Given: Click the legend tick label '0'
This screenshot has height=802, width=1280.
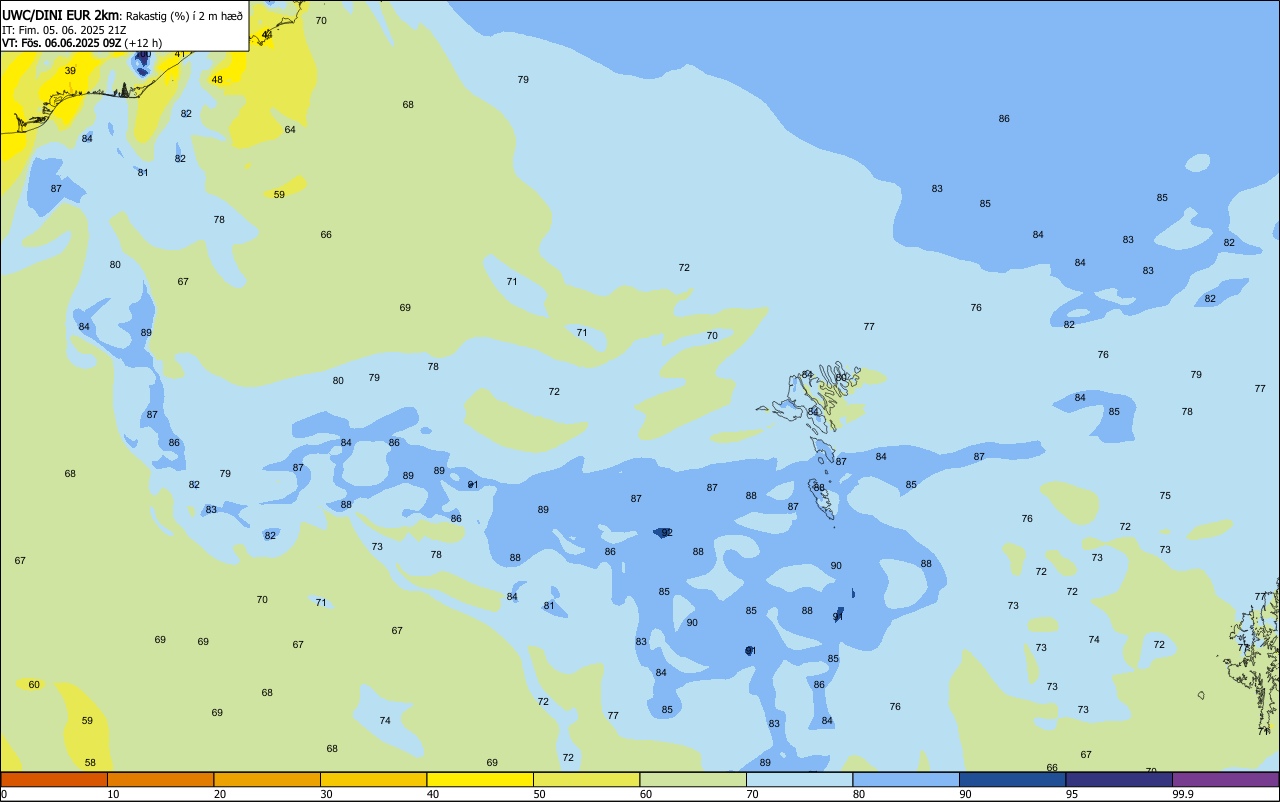Looking at the screenshot, I should tap(4, 794).
